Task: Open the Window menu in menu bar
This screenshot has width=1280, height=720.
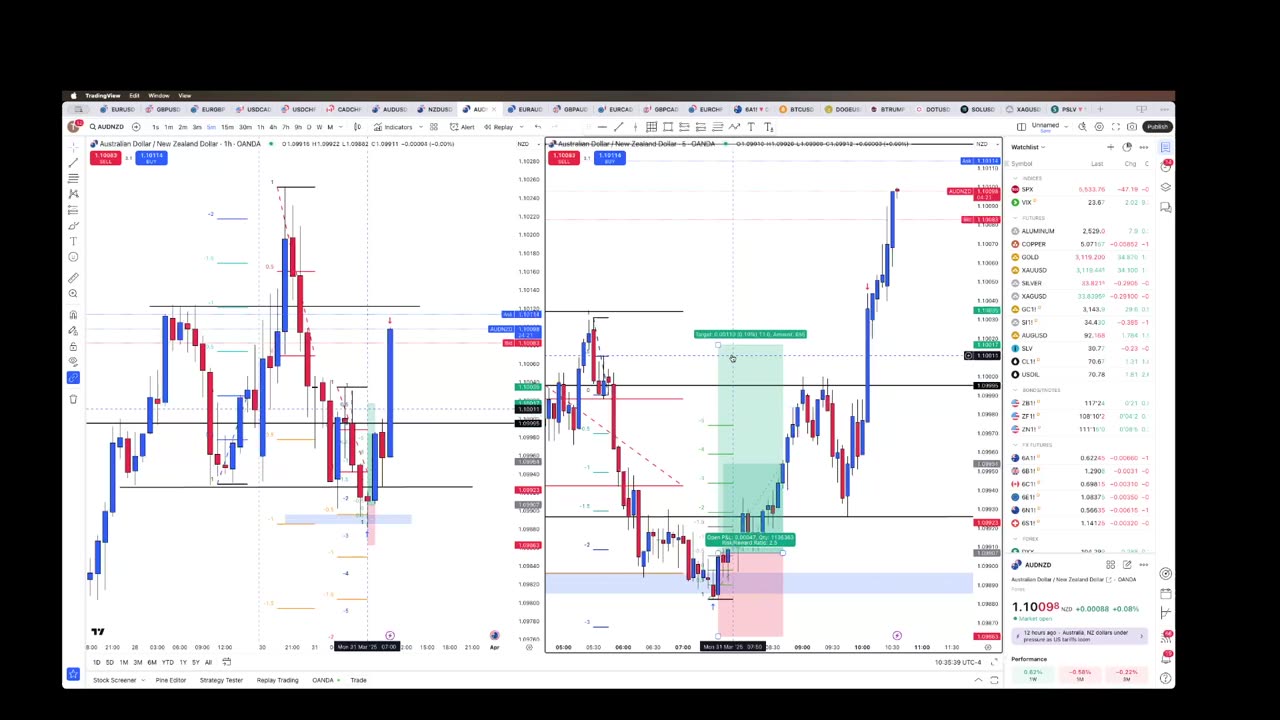Action: click(x=158, y=96)
